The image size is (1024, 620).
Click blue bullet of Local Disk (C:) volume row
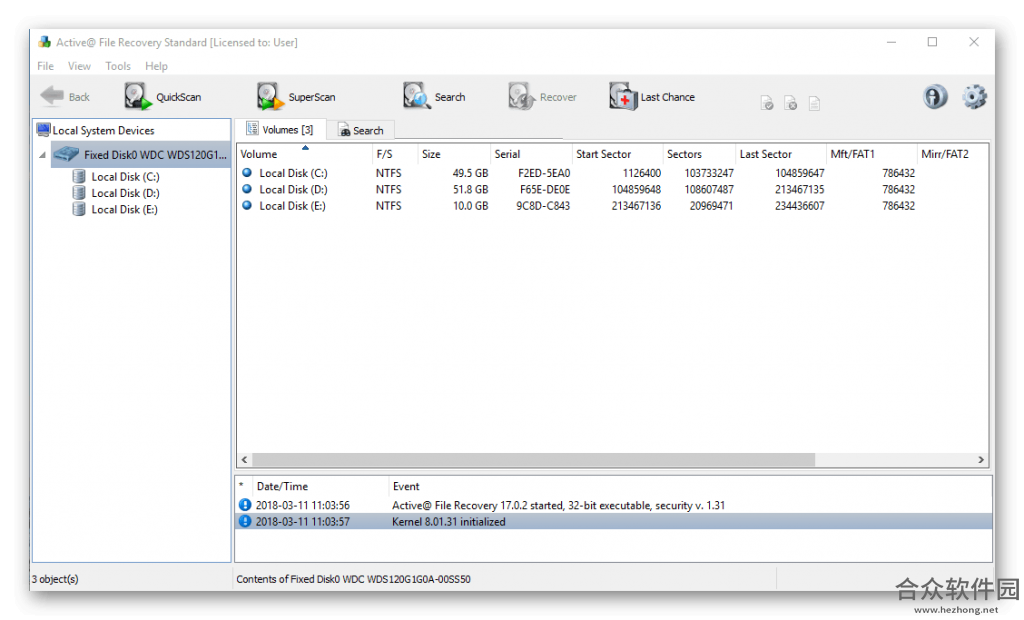tap(247, 172)
